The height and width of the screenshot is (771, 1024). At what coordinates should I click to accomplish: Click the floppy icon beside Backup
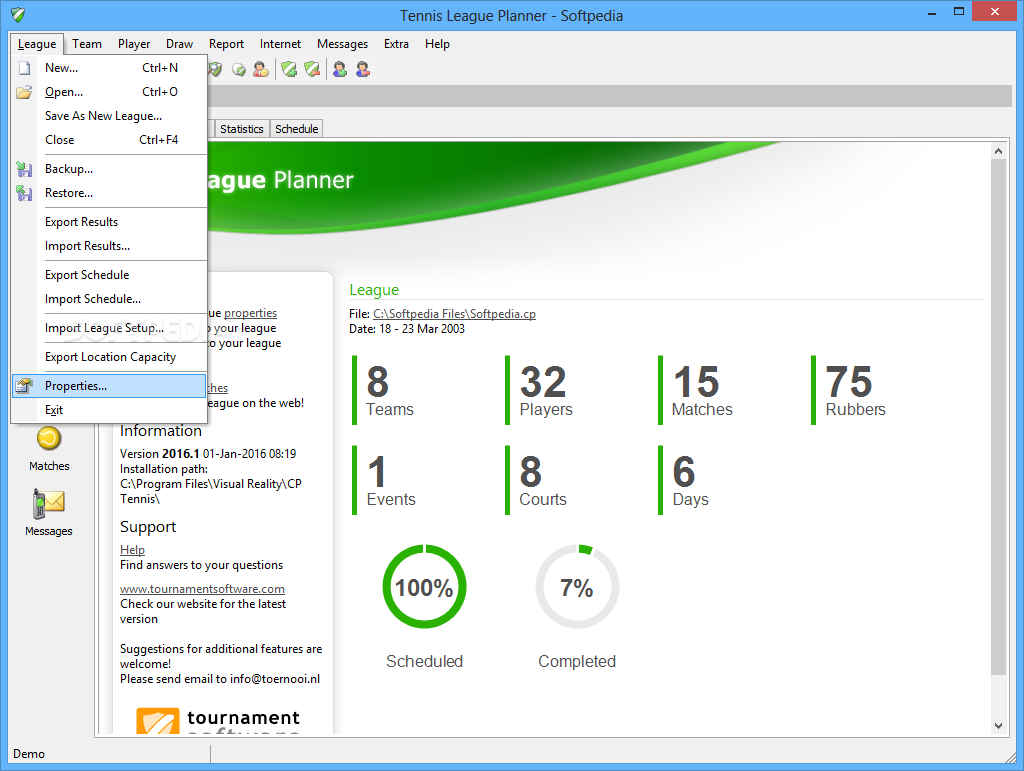click(x=24, y=169)
